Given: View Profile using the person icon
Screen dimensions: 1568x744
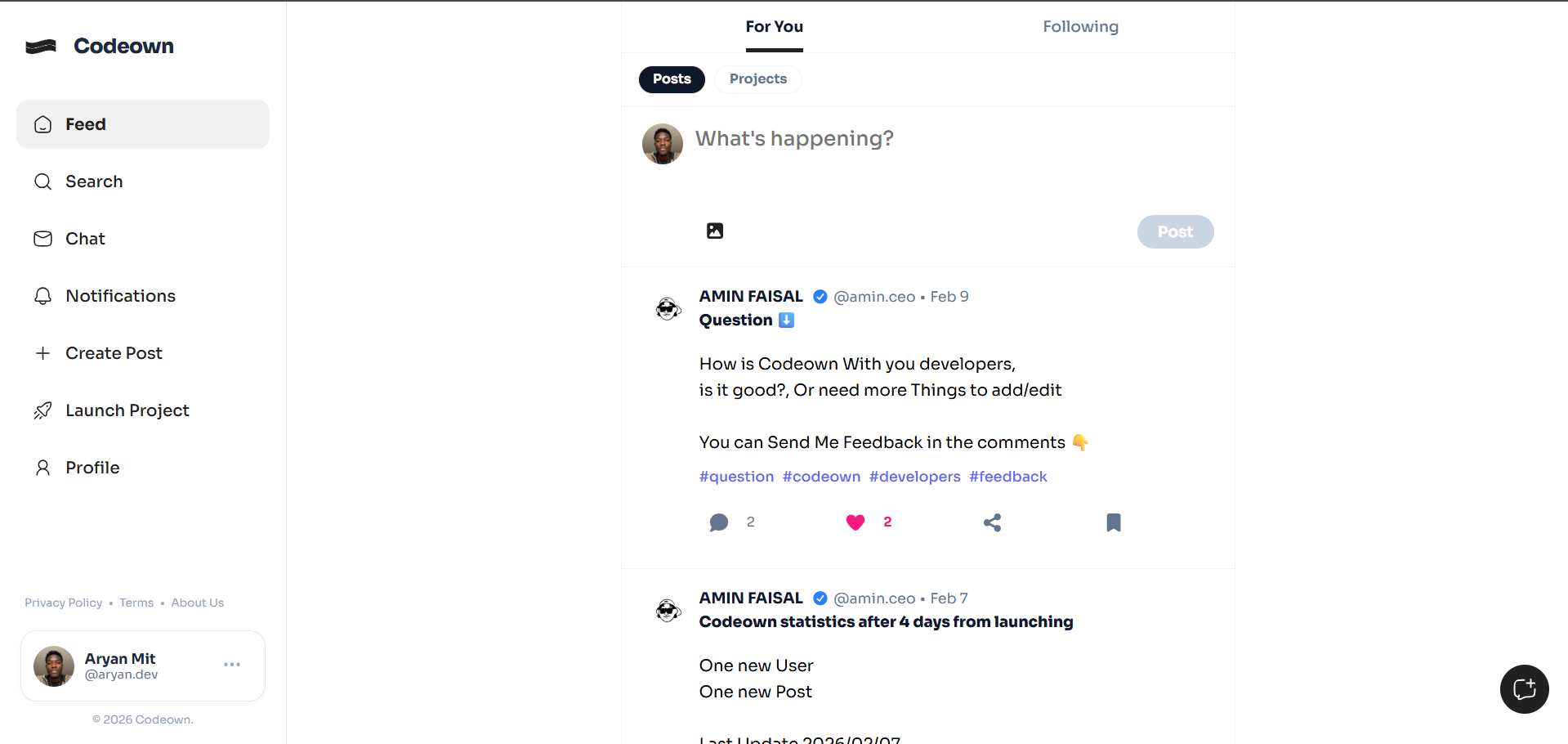Looking at the screenshot, I should pyautogui.click(x=43, y=468).
